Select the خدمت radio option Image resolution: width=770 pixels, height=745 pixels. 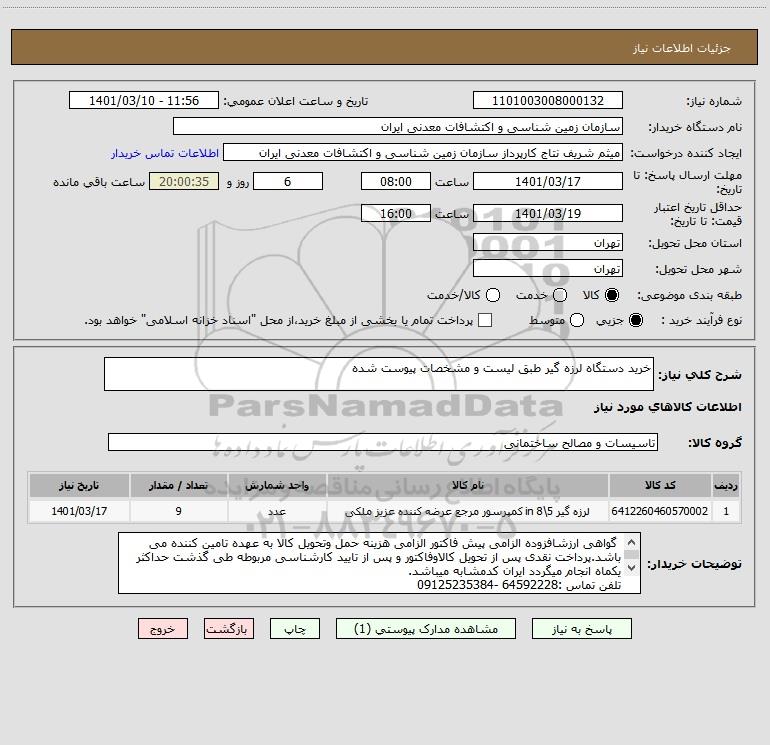[560, 295]
